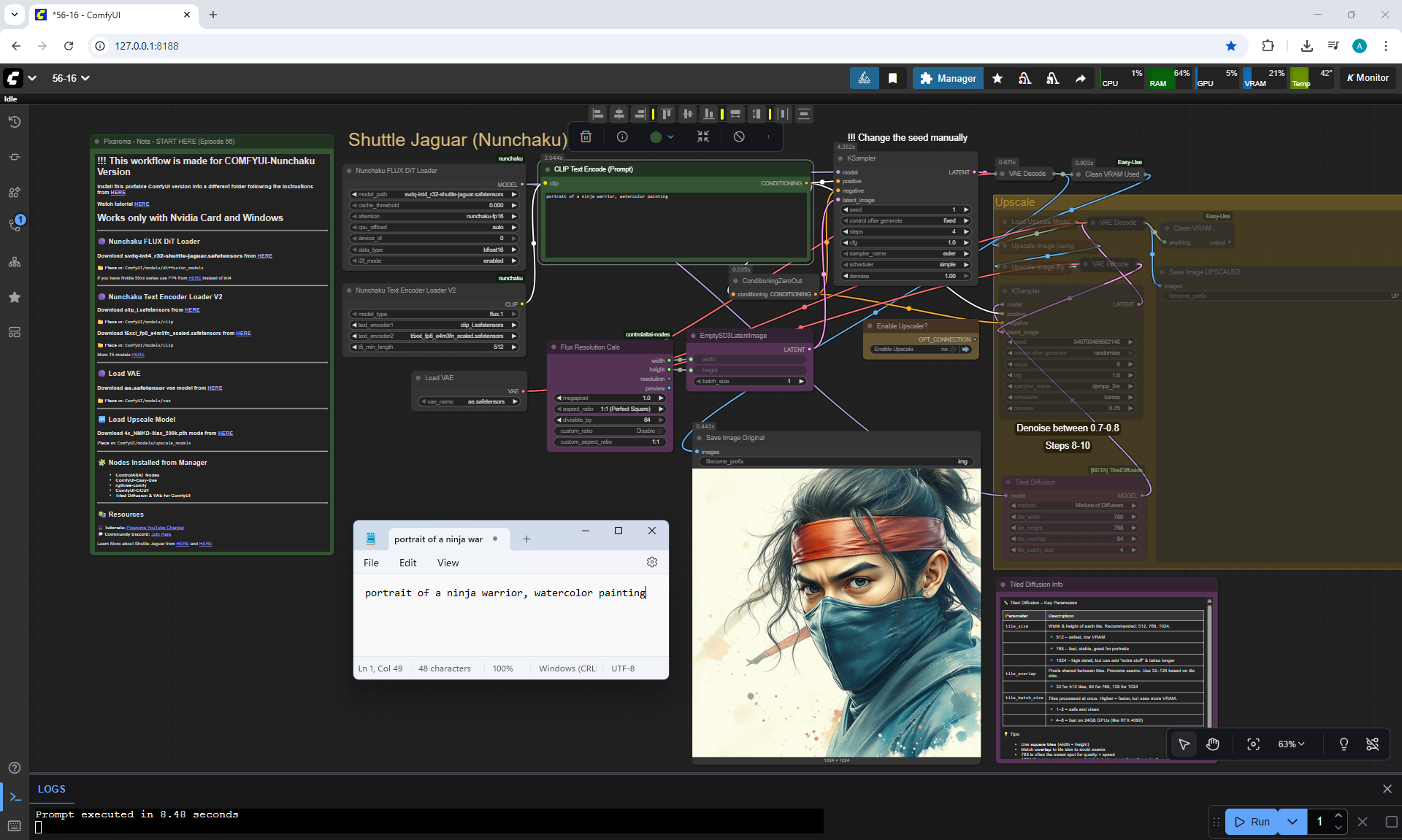Click the fit view icon near zoom
Screen dimensions: 1402x840
(1253, 744)
